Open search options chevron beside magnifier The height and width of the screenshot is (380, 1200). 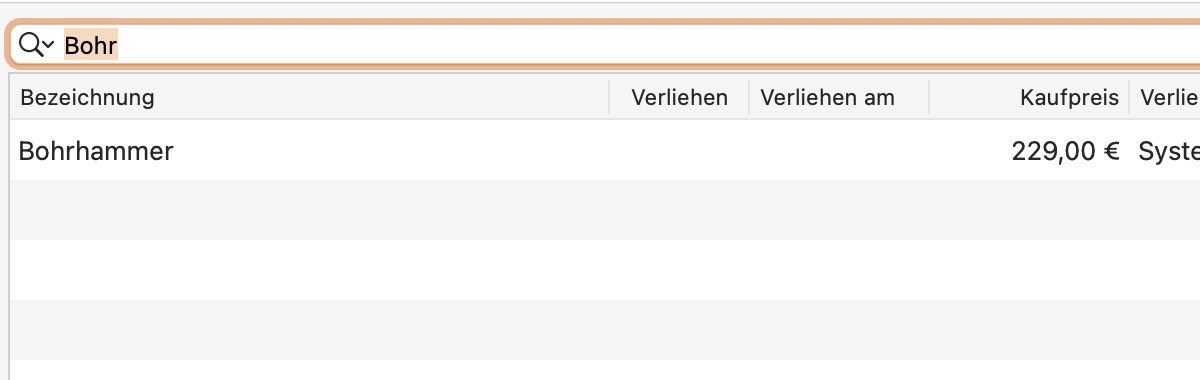[48, 45]
